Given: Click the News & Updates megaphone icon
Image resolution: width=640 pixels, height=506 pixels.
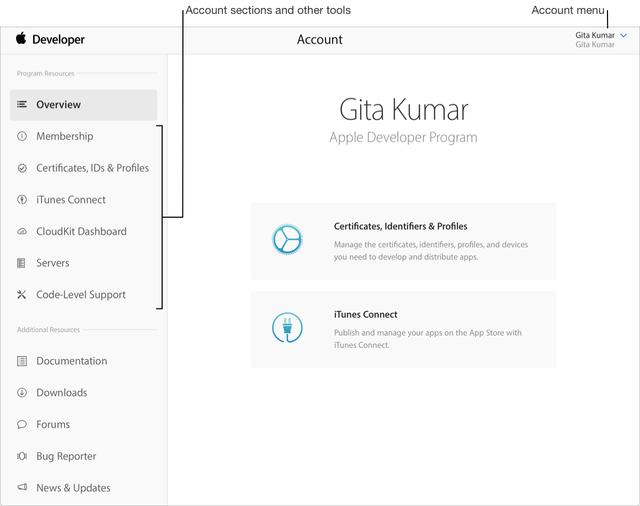Looking at the screenshot, I should point(22,487).
